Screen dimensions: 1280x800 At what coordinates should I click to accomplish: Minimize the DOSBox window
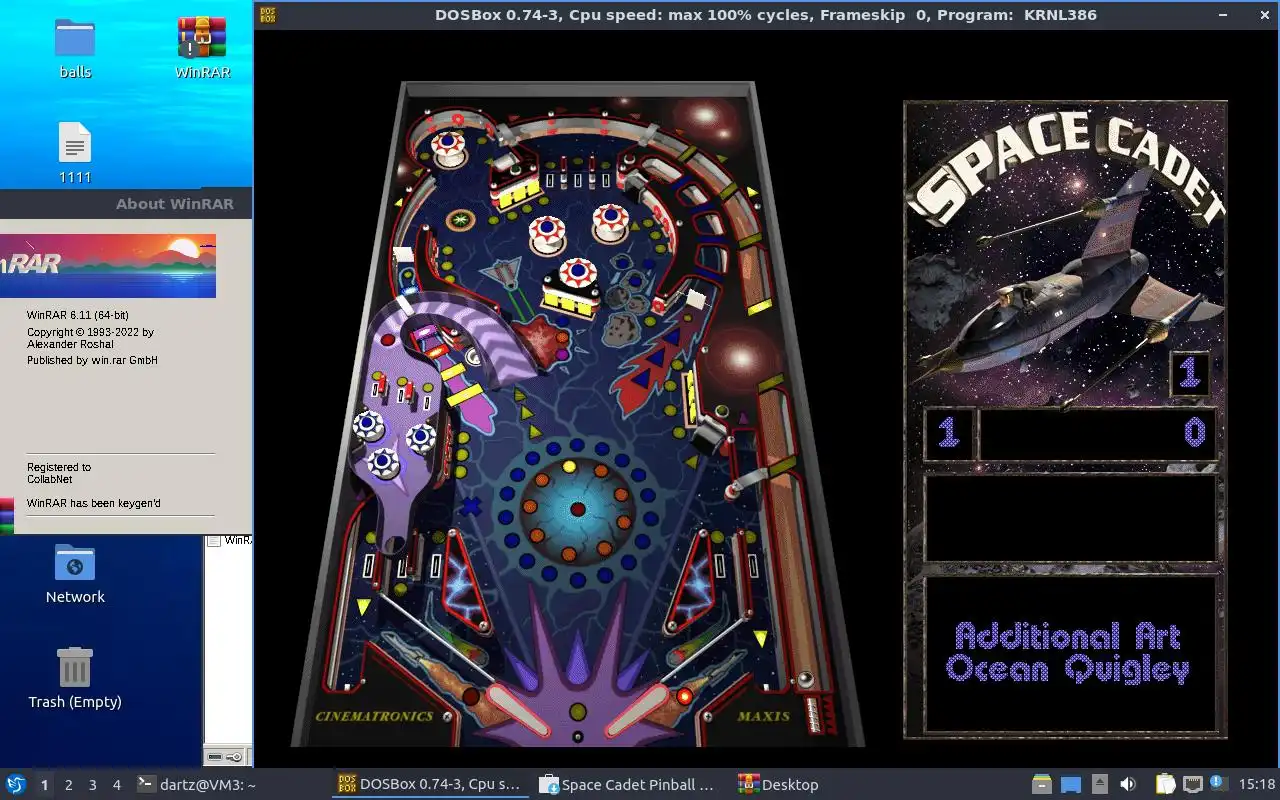tap(1221, 15)
